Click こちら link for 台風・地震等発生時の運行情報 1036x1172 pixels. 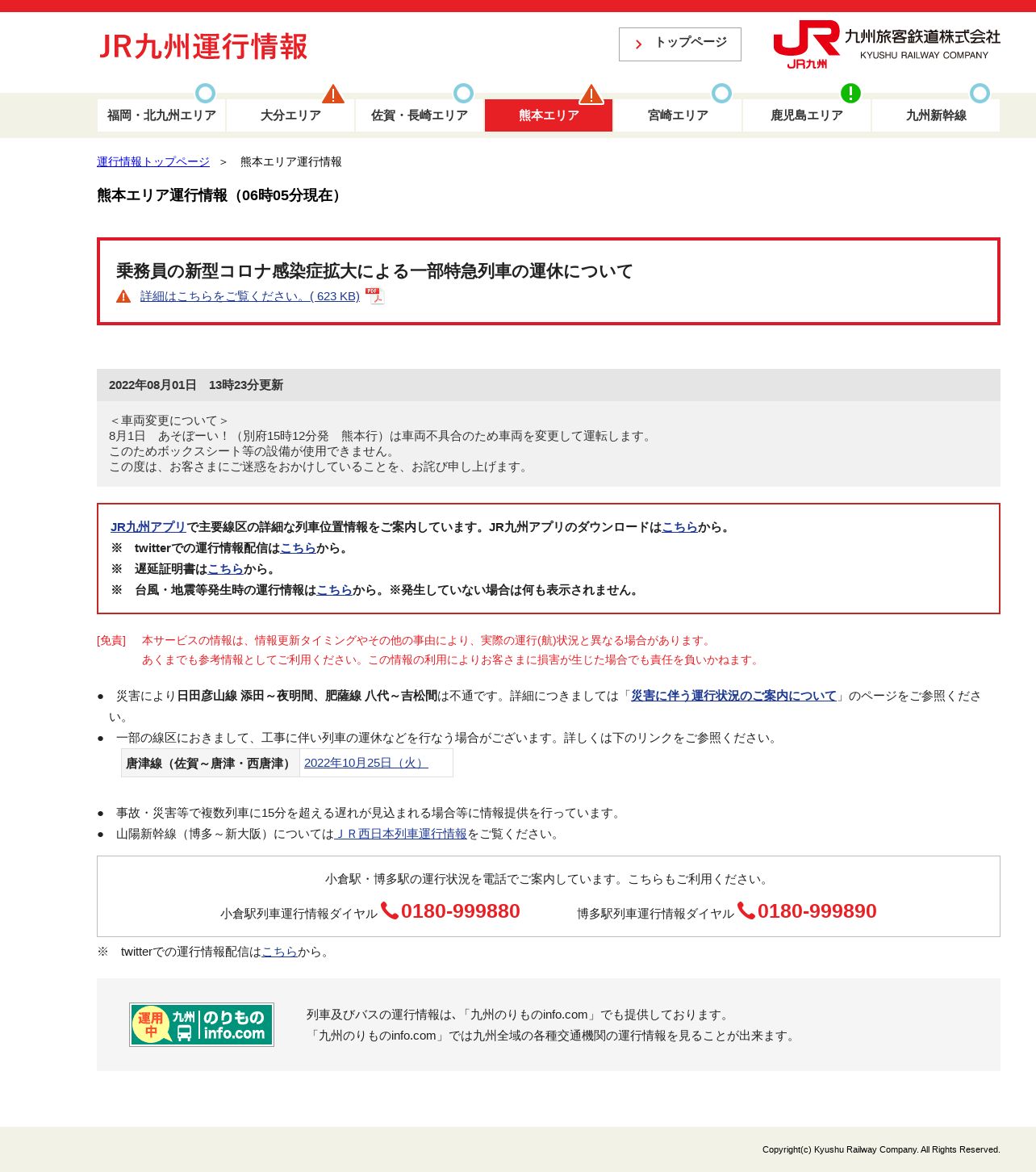tap(334, 590)
